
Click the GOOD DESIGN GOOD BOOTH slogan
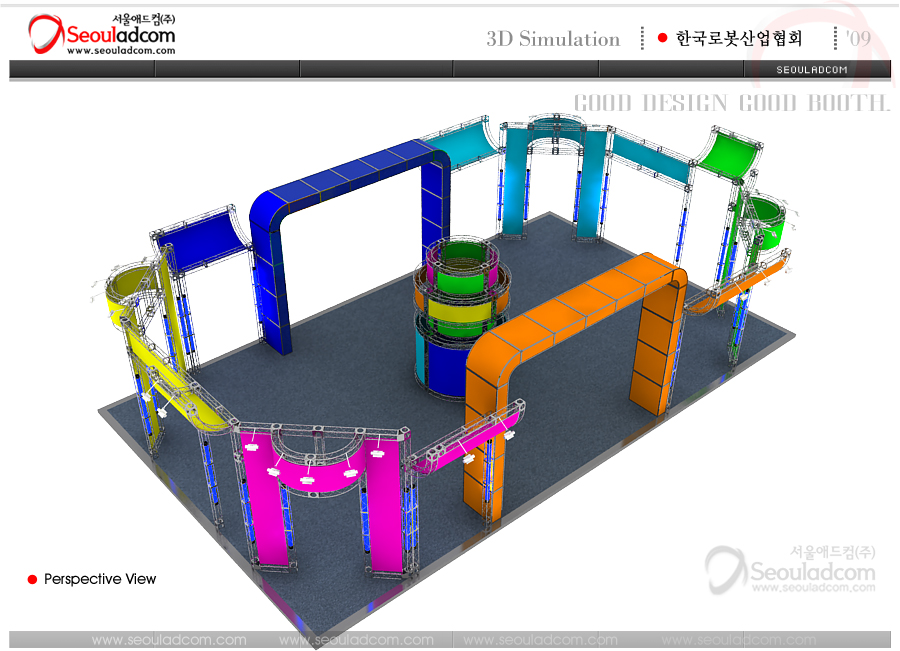(x=731, y=103)
